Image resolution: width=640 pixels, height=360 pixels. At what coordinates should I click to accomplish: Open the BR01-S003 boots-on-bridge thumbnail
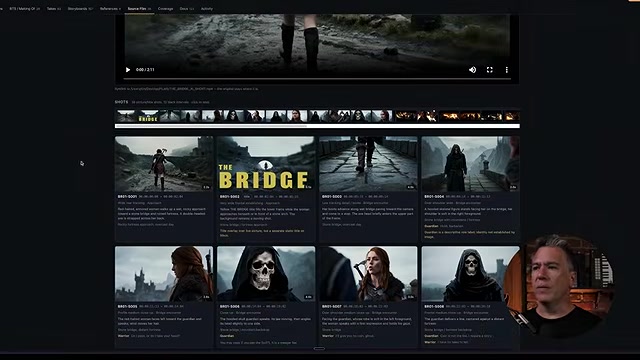coord(368,164)
